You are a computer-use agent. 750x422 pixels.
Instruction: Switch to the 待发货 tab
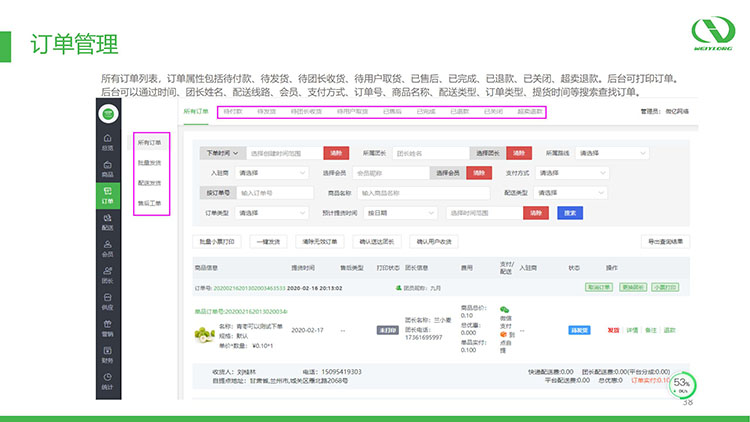click(266, 111)
